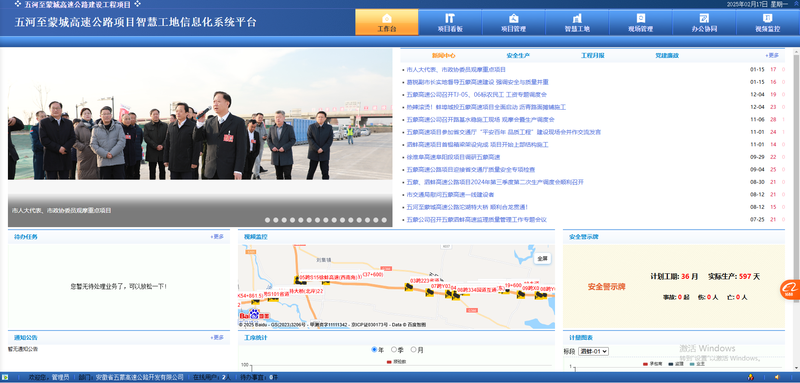Select the 年 radio button
Viewport: 800px width, 383px height.
coord(374,350)
